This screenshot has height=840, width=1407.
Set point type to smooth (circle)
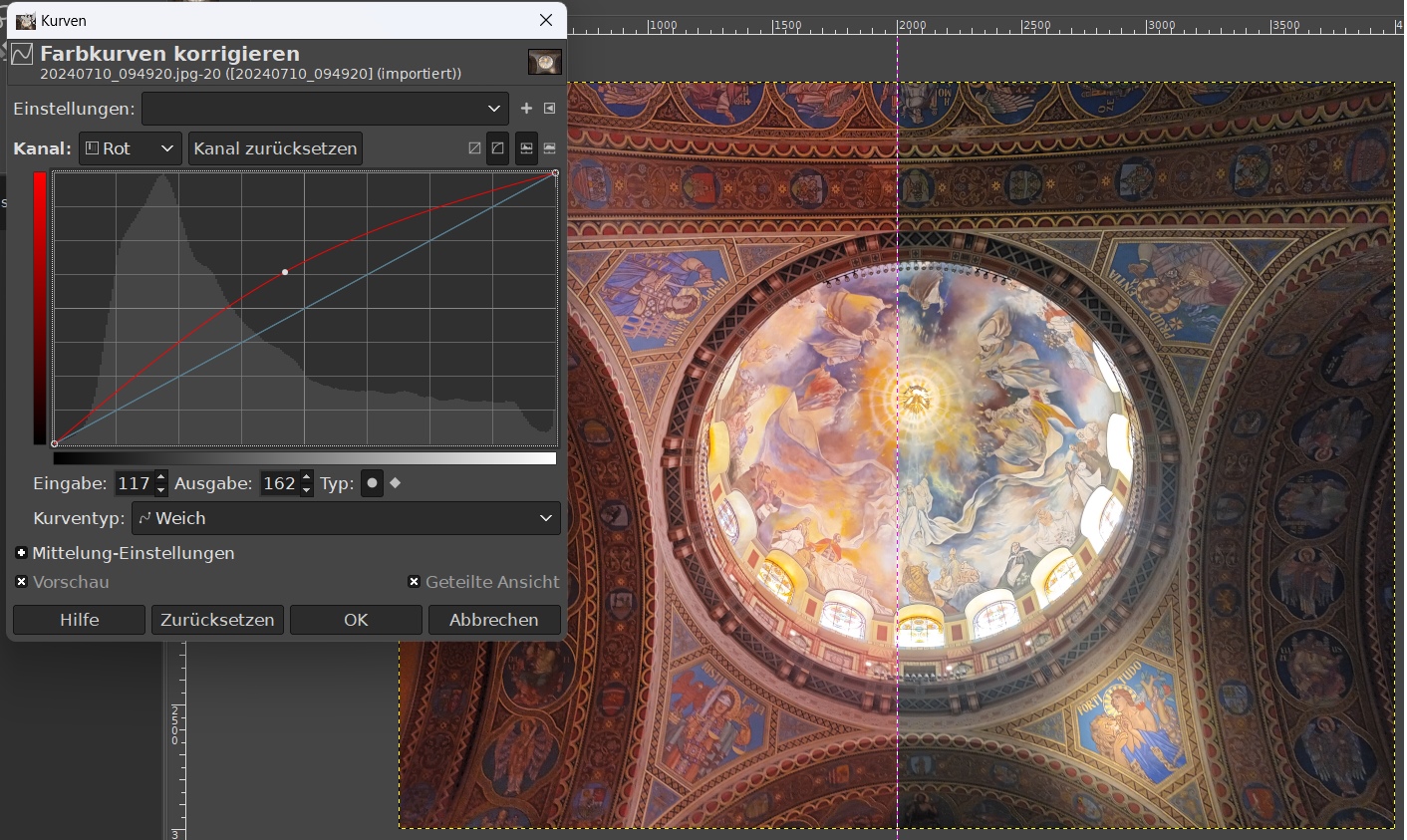[x=372, y=483]
